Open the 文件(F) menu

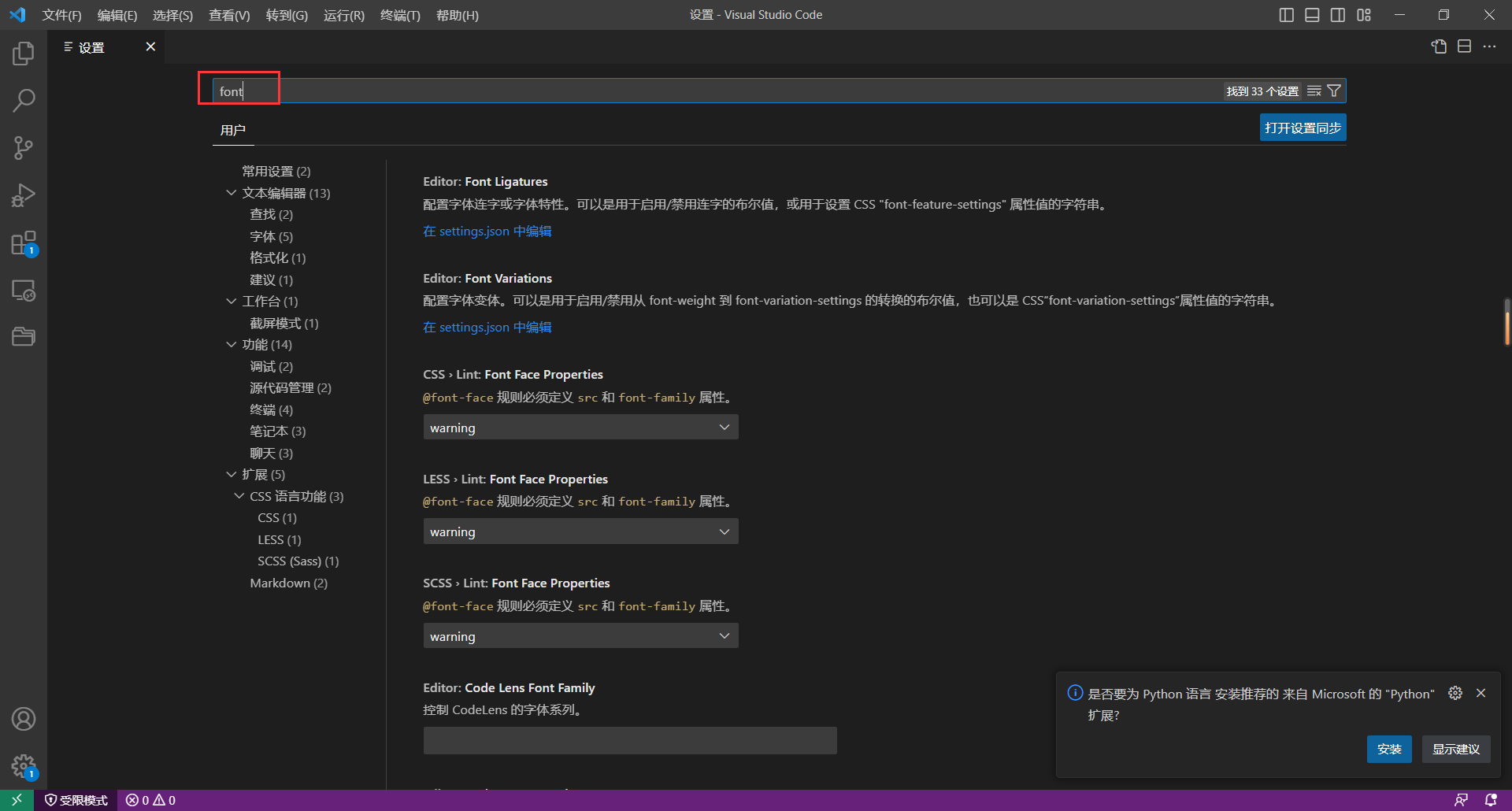[x=61, y=15]
